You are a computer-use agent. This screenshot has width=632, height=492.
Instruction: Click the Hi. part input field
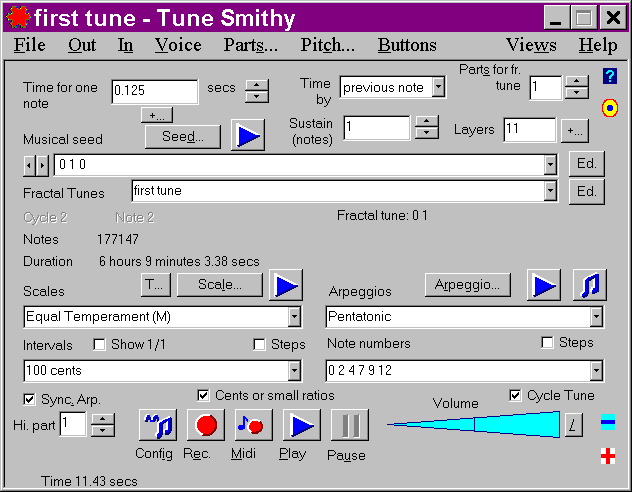[73, 424]
